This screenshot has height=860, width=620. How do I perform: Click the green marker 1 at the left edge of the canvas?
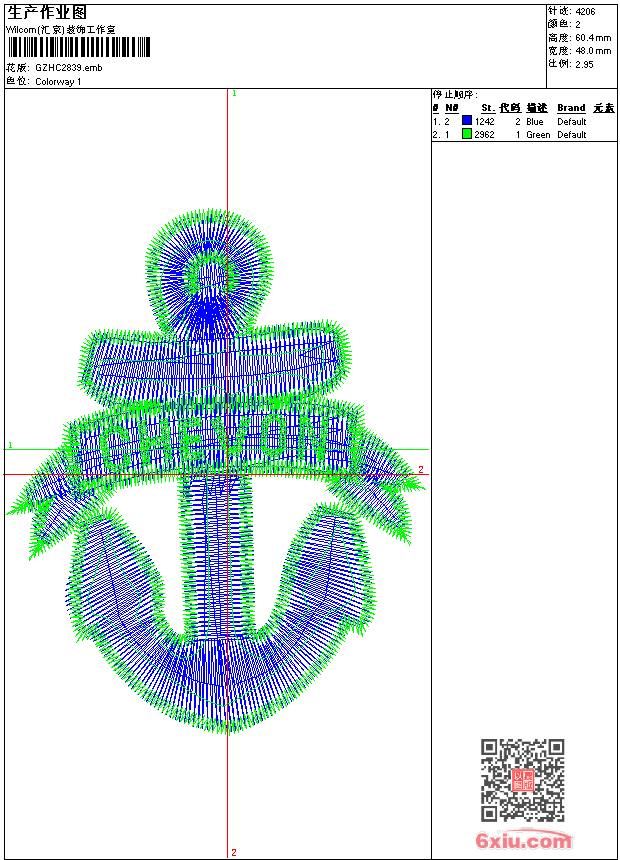(x=10, y=444)
